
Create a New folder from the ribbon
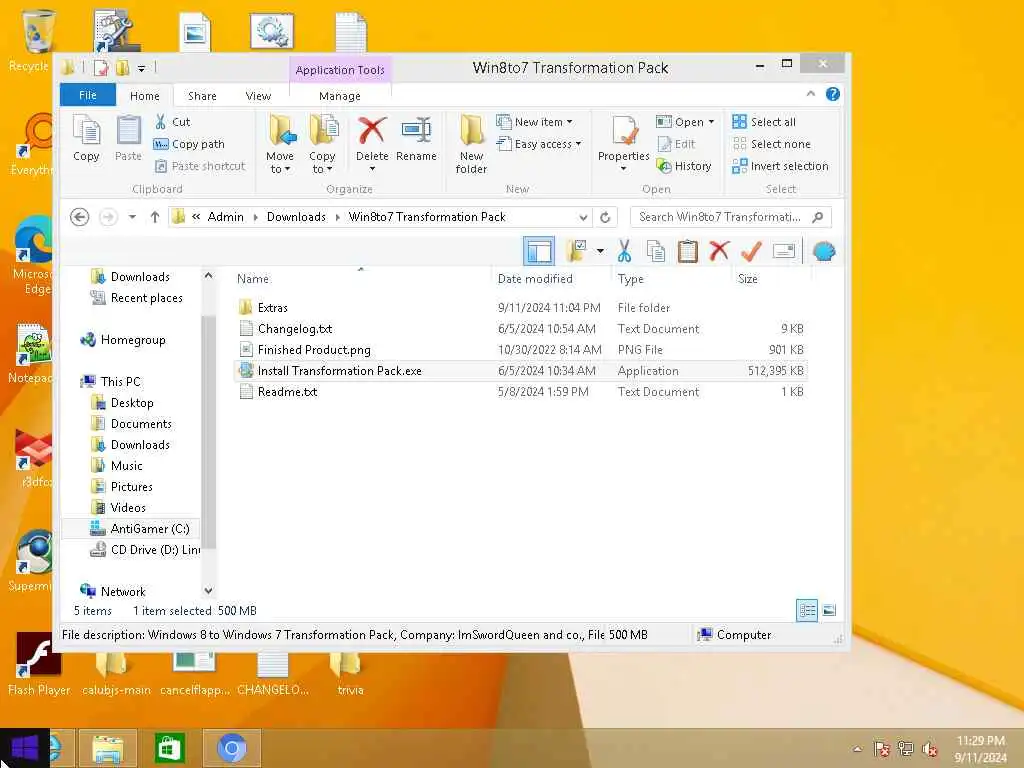click(472, 144)
